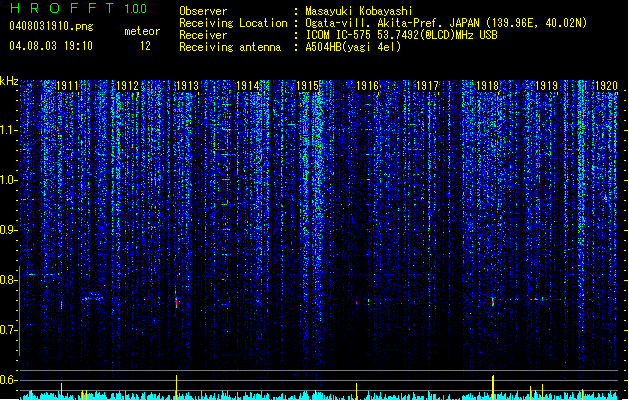
Task: Click the 1.0 frequency axis label
Action: pyautogui.click(x=9, y=180)
